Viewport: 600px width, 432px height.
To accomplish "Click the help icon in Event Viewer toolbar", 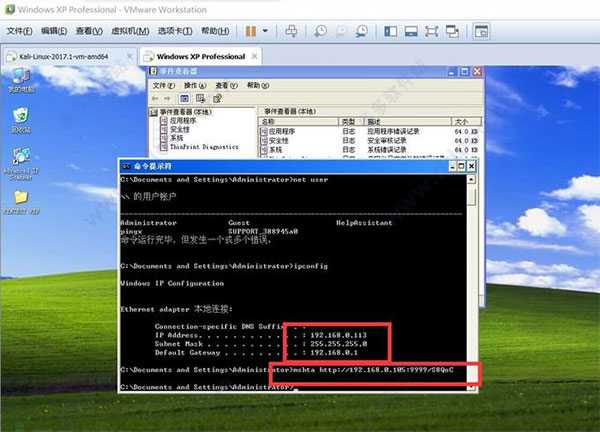I will [x=217, y=99].
